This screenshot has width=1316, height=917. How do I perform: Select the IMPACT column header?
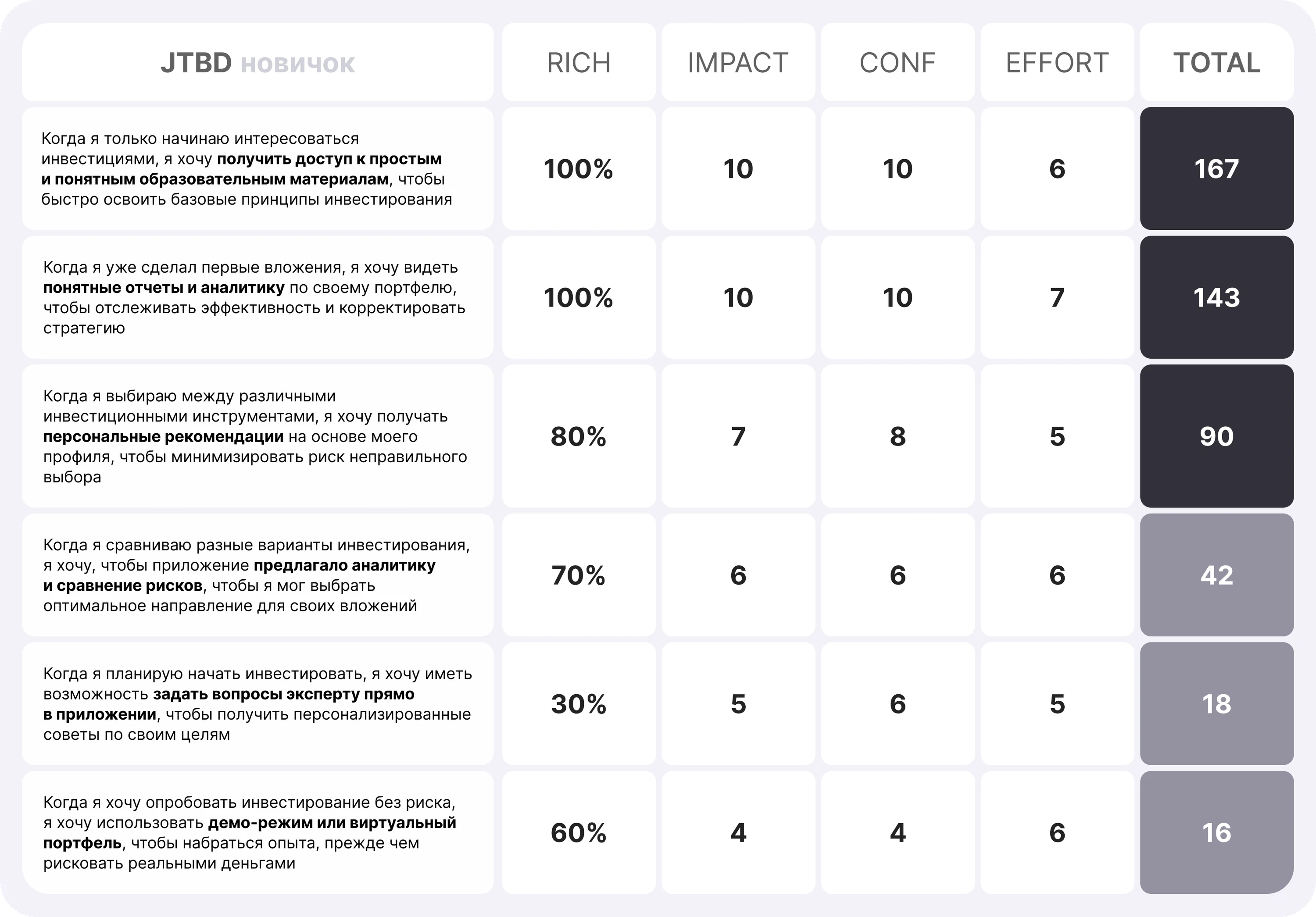738,62
